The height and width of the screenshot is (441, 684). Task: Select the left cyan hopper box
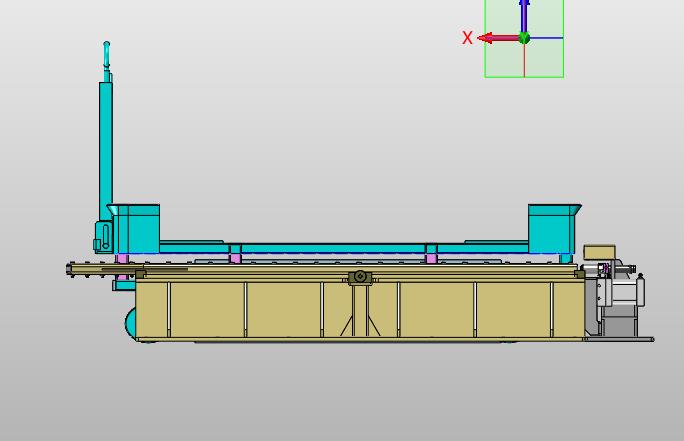point(133,229)
